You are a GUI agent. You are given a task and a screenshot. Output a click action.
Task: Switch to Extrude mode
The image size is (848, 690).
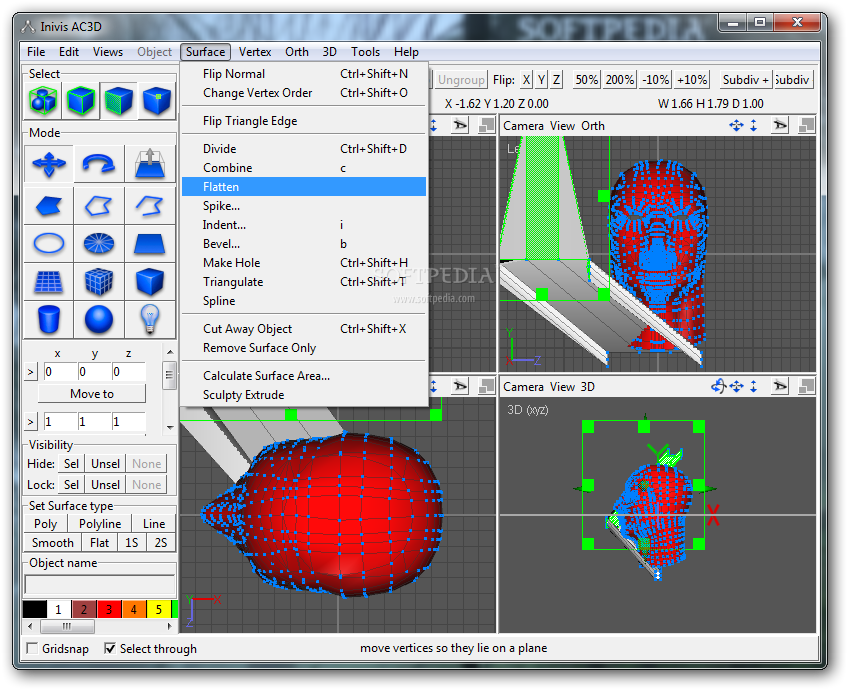(x=150, y=163)
